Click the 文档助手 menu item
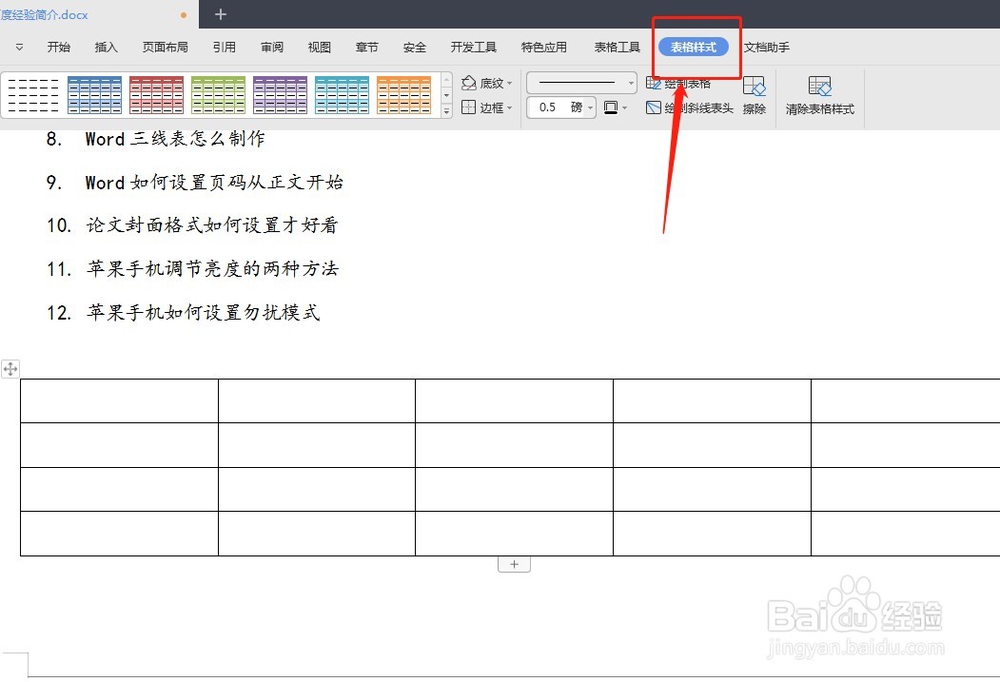Image resolution: width=1000 pixels, height=682 pixels. click(768, 46)
